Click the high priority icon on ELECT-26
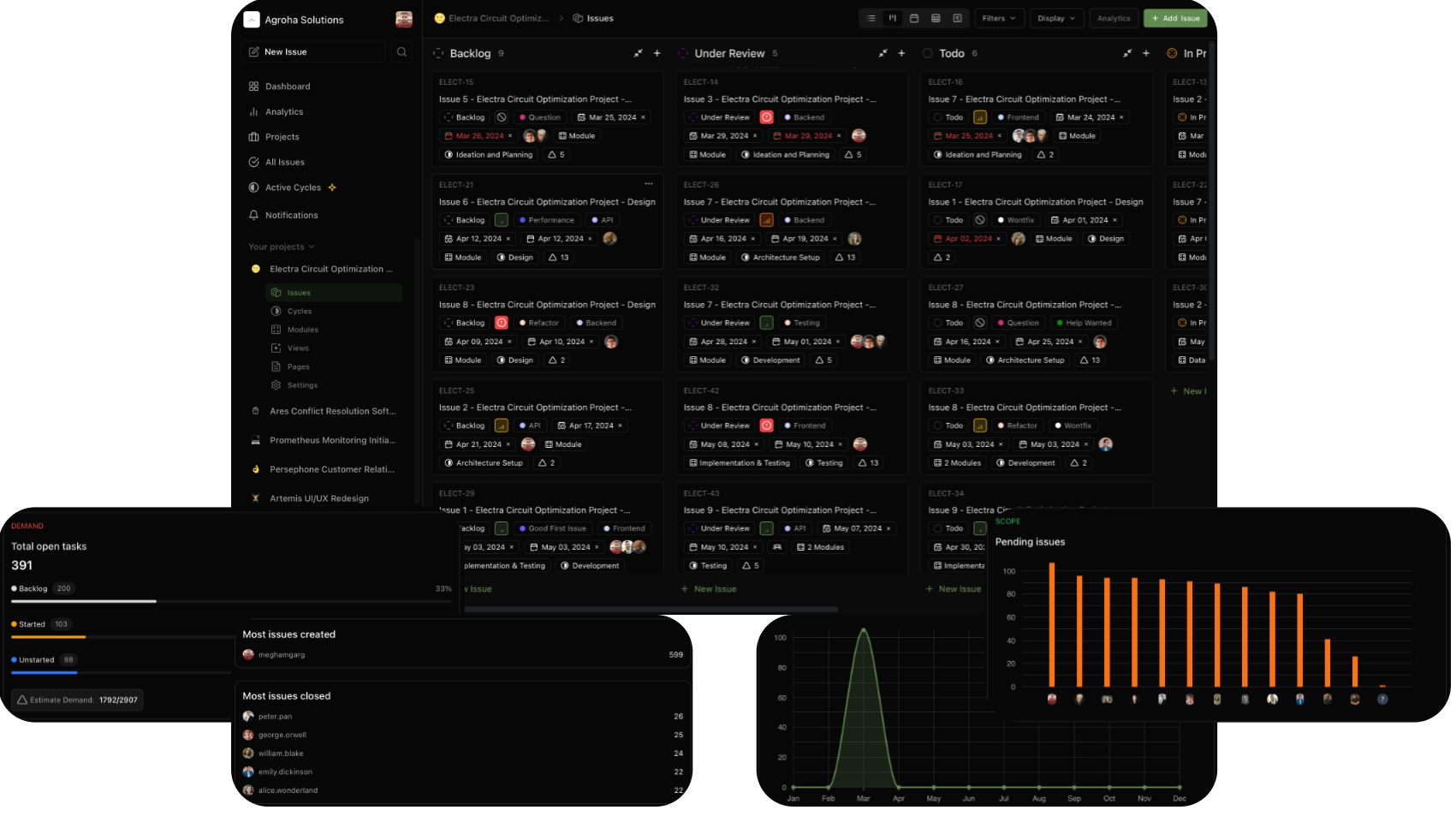1456x816 pixels. 767,220
